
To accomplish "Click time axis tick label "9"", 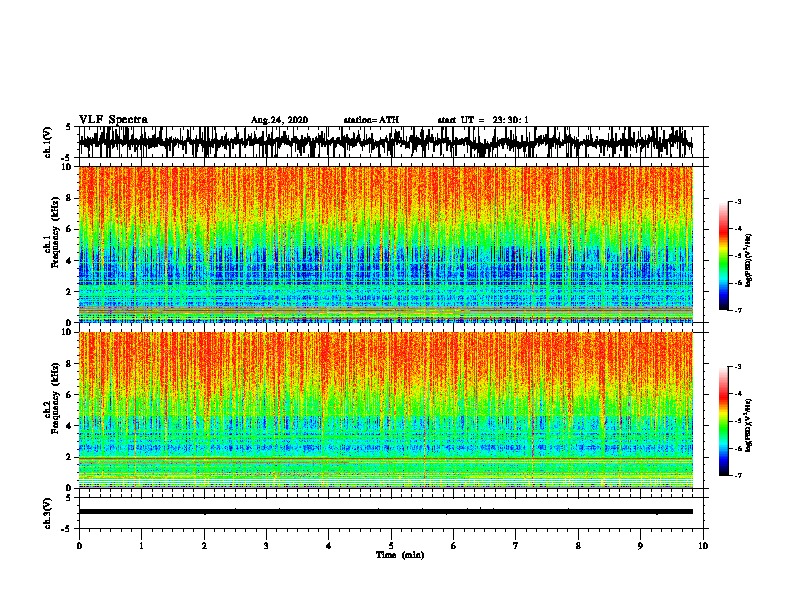I will [x=640, y=546].
